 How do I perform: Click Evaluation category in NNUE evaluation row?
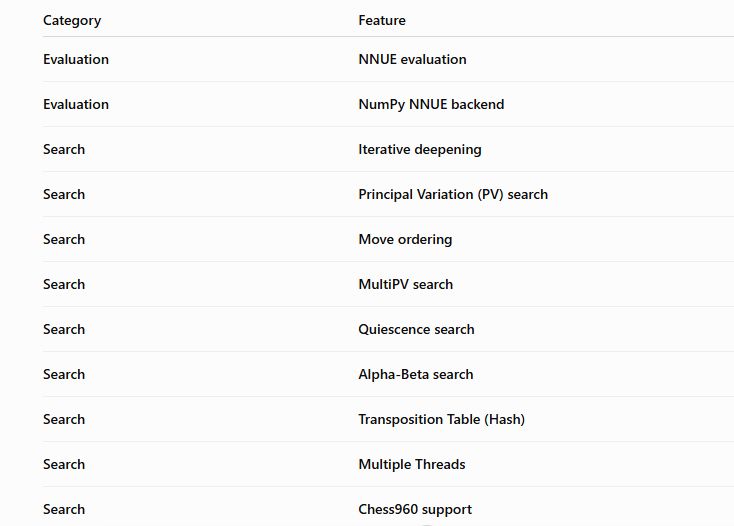click(x=76, y=59)
